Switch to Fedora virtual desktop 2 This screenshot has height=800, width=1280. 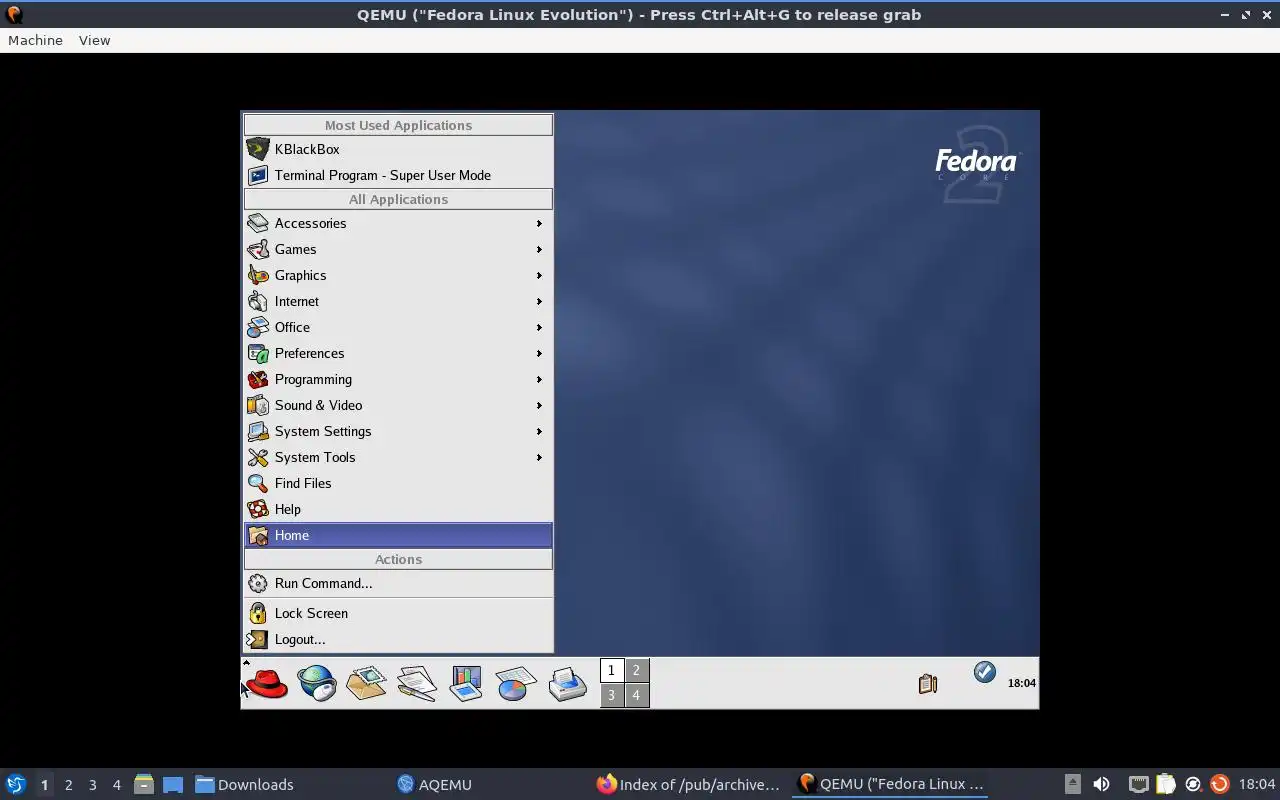point(636,670)
